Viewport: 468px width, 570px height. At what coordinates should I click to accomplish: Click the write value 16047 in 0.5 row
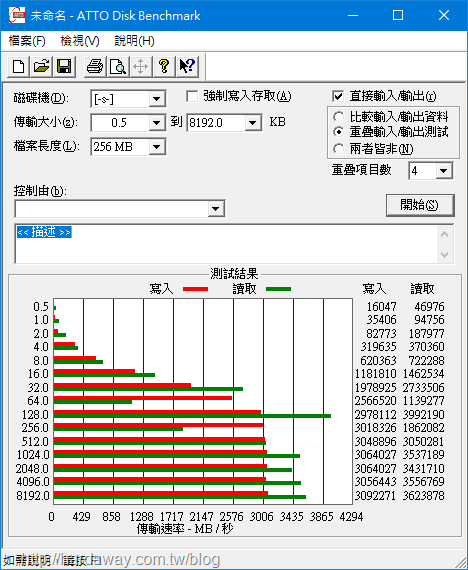pos(381,306)
